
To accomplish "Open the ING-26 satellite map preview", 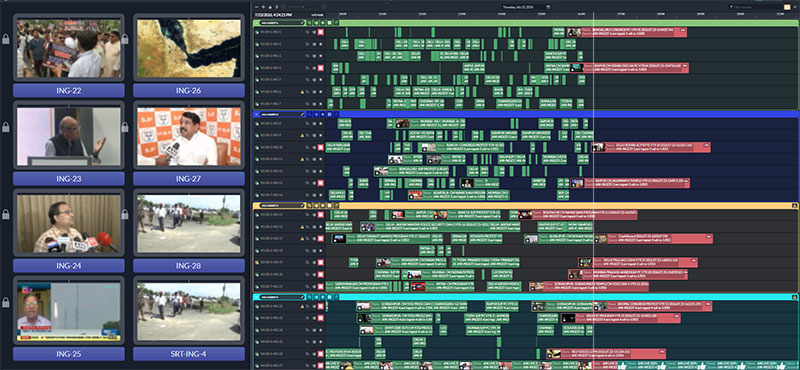I will 189,48.
